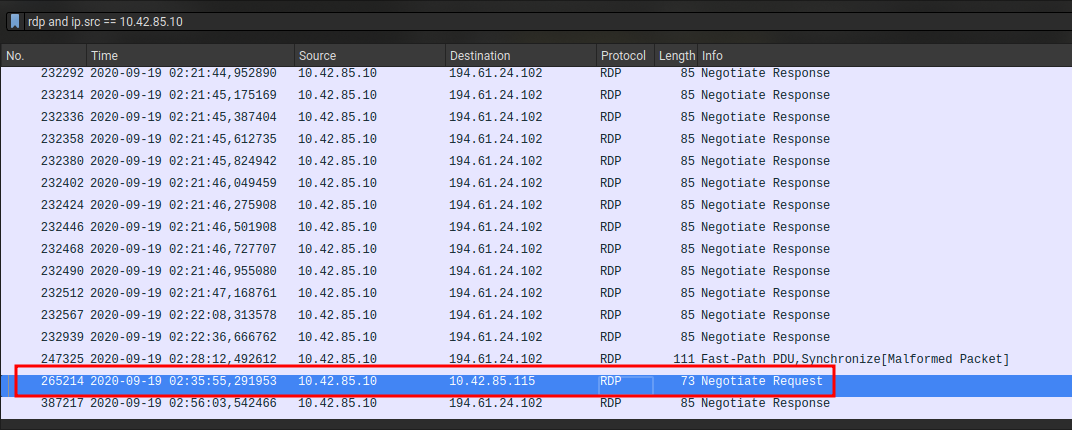Click destination IP 10.42.85.115 in highlighted row
This screenshot has height=430, width=1072.
tap(495, 381)
